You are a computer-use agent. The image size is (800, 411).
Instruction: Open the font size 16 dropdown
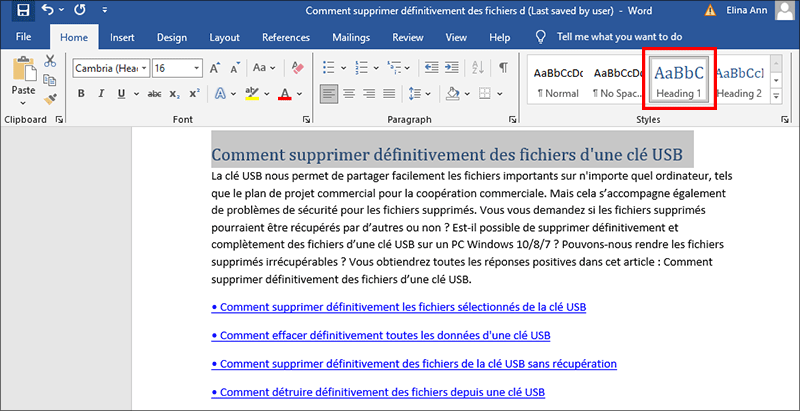(x=197, y=68)
